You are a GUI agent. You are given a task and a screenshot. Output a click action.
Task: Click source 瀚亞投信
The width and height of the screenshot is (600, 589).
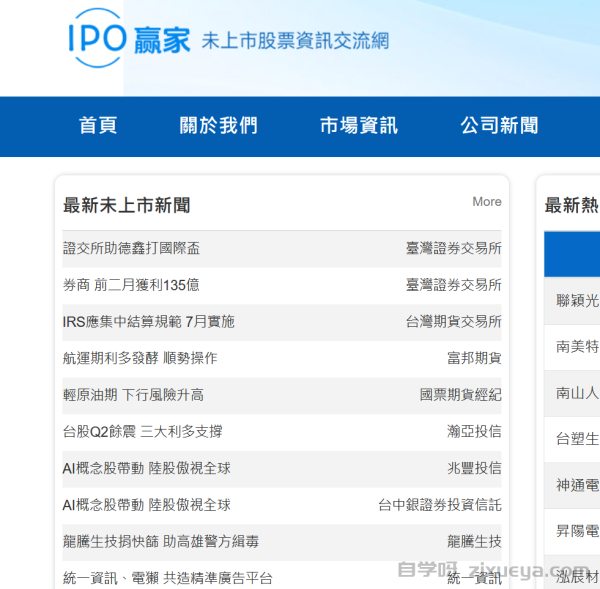coord(474,432)
